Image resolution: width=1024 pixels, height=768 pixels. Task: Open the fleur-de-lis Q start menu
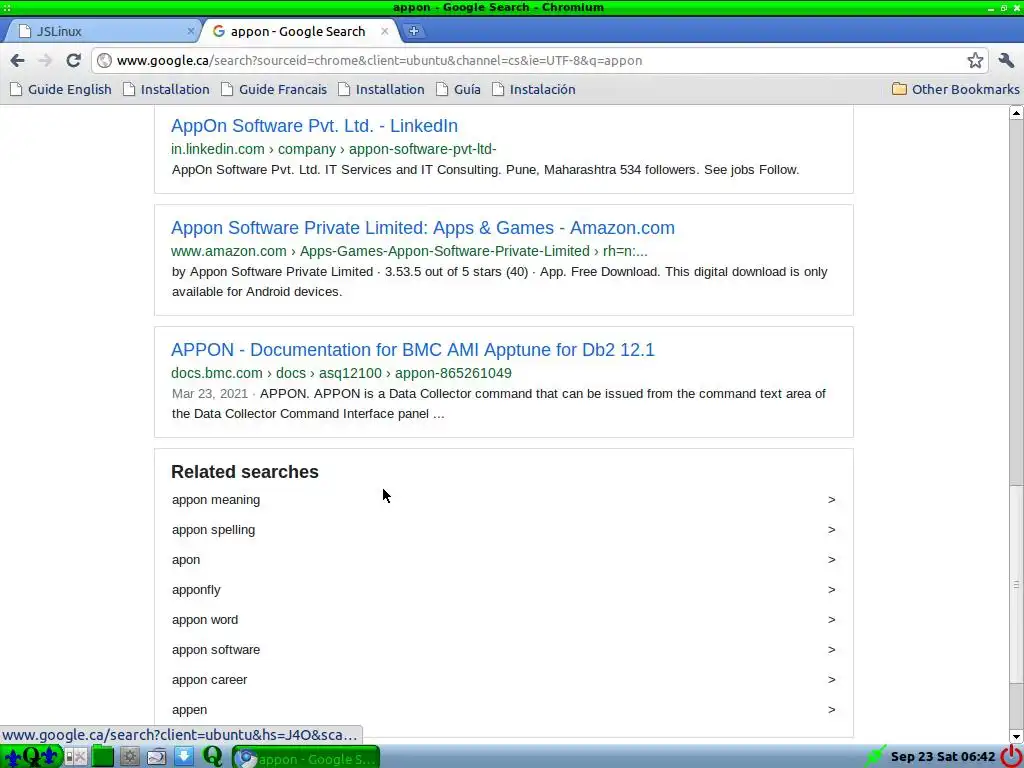pos(31,757)
